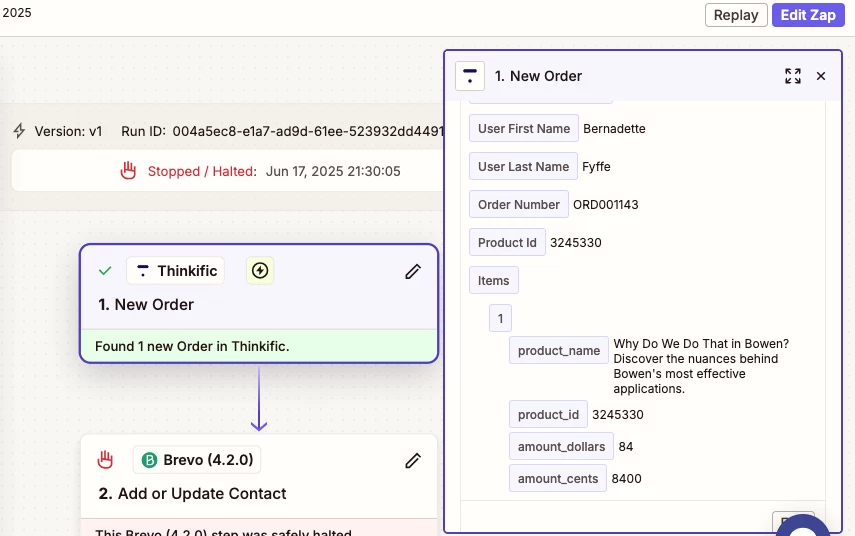Click the Thinkific icon in panel header
This screenshot has width=855, height=536.
(469, 76)
